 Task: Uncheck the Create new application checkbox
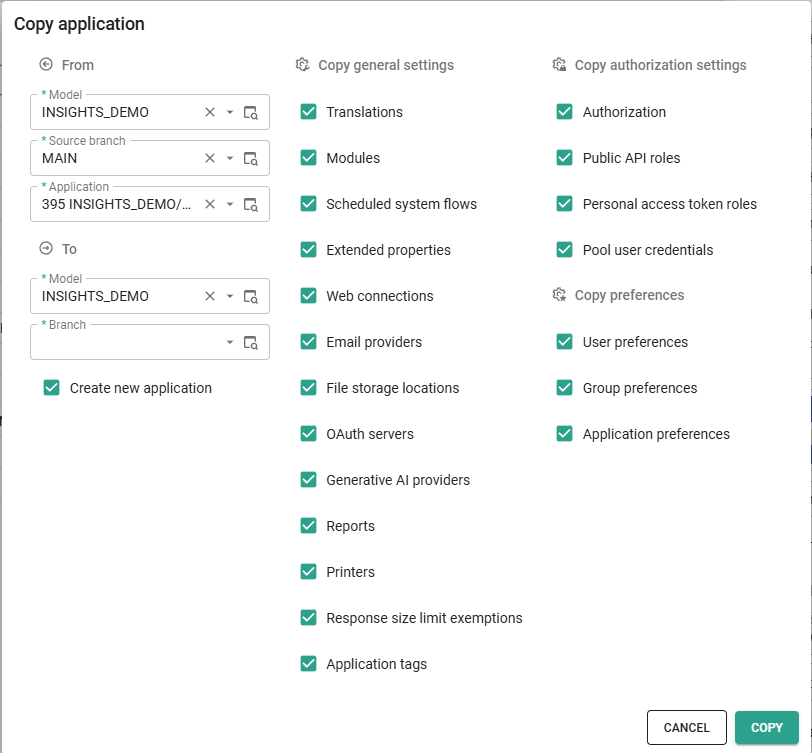point(52,388)
